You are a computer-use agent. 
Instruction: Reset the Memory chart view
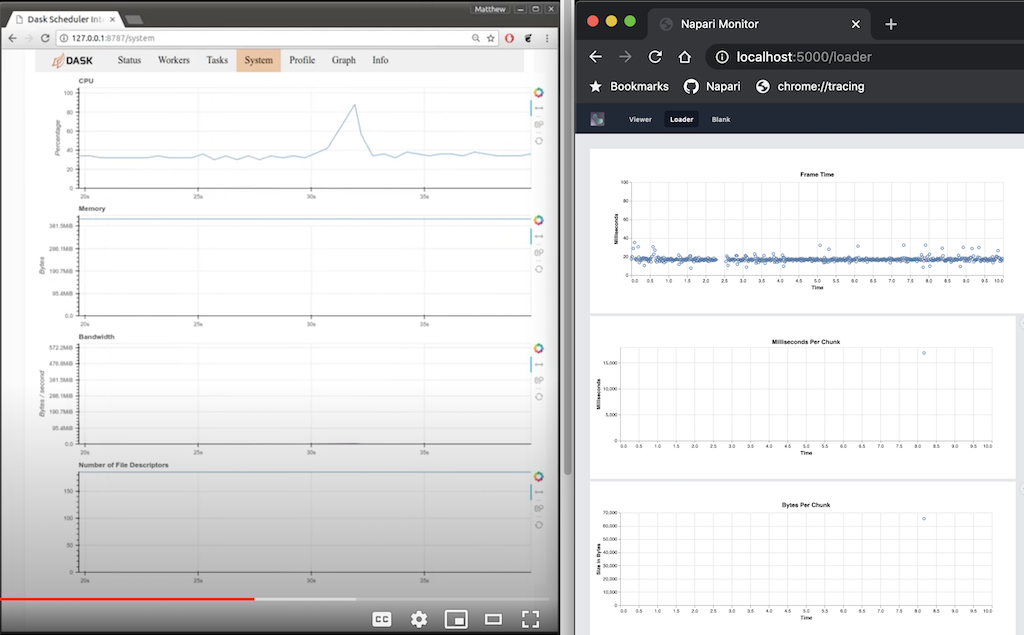coord(539,268)
